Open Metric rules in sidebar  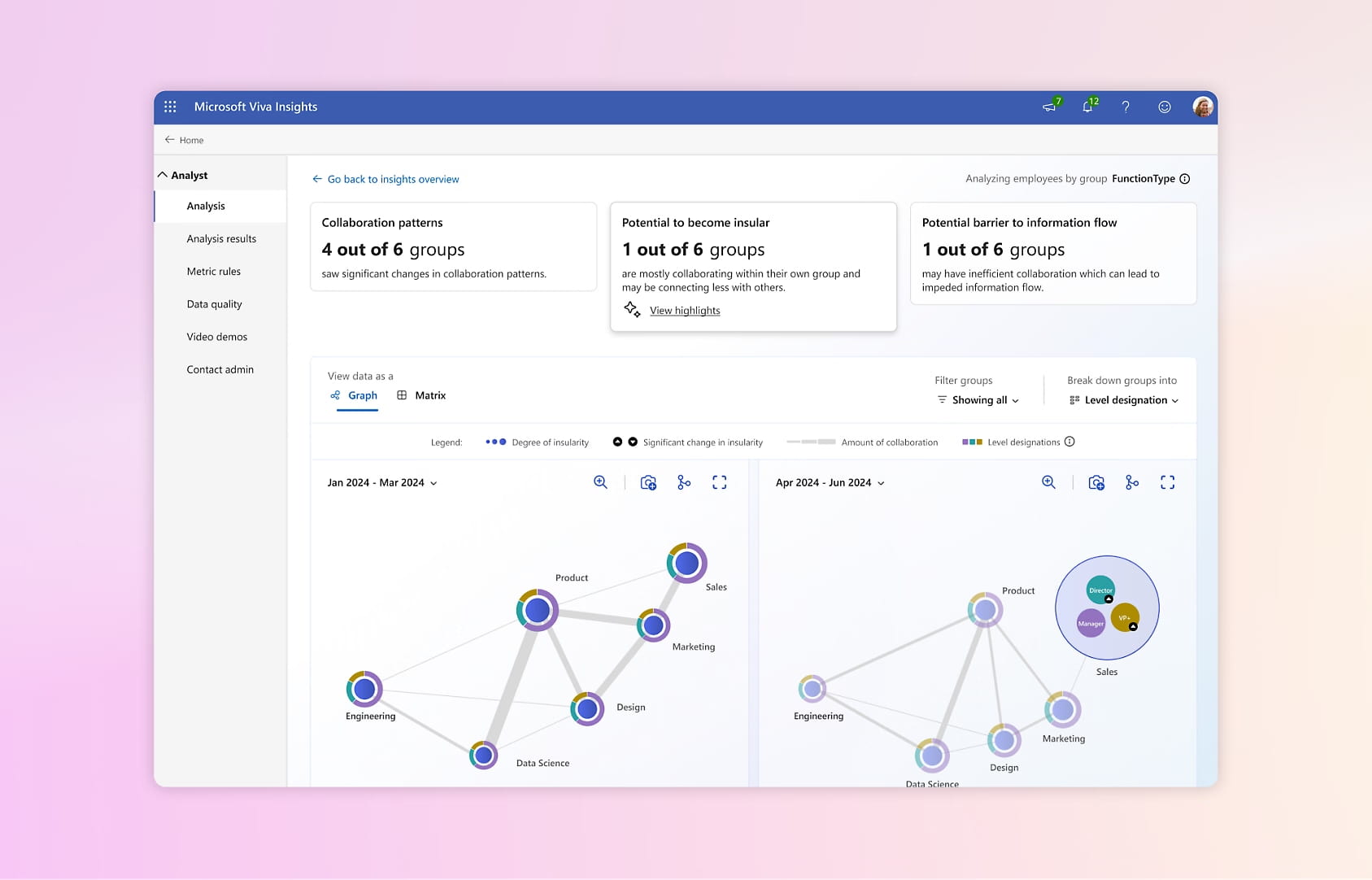[214, 272]
